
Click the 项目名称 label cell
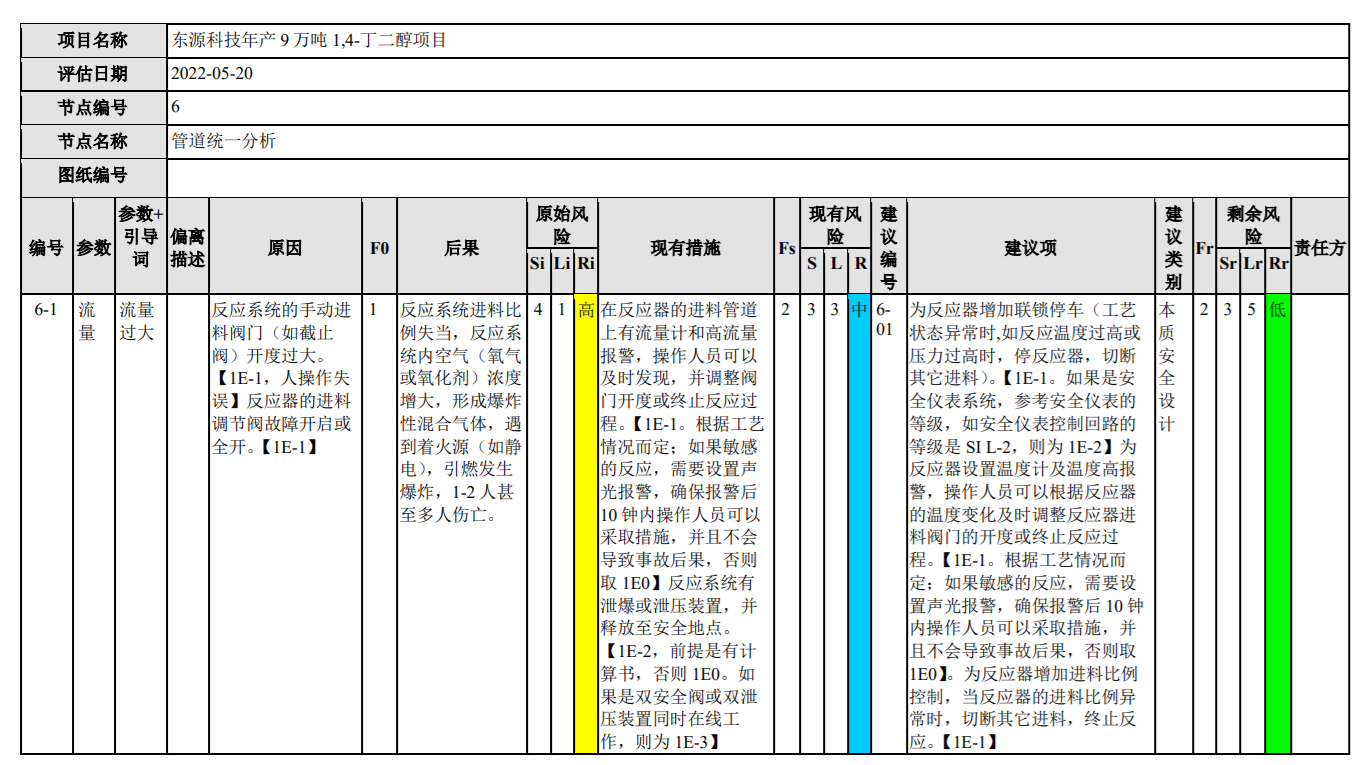[94, 41]
